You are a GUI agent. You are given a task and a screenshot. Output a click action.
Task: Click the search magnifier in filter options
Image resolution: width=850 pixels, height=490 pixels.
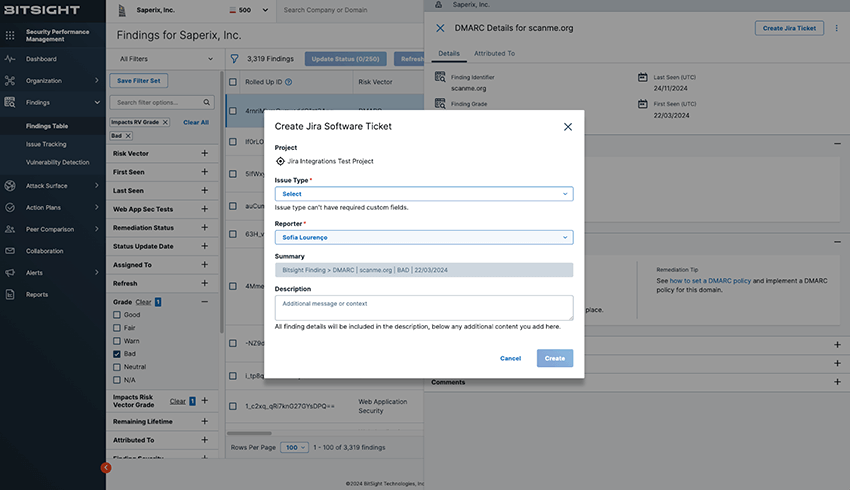[207, 102]
